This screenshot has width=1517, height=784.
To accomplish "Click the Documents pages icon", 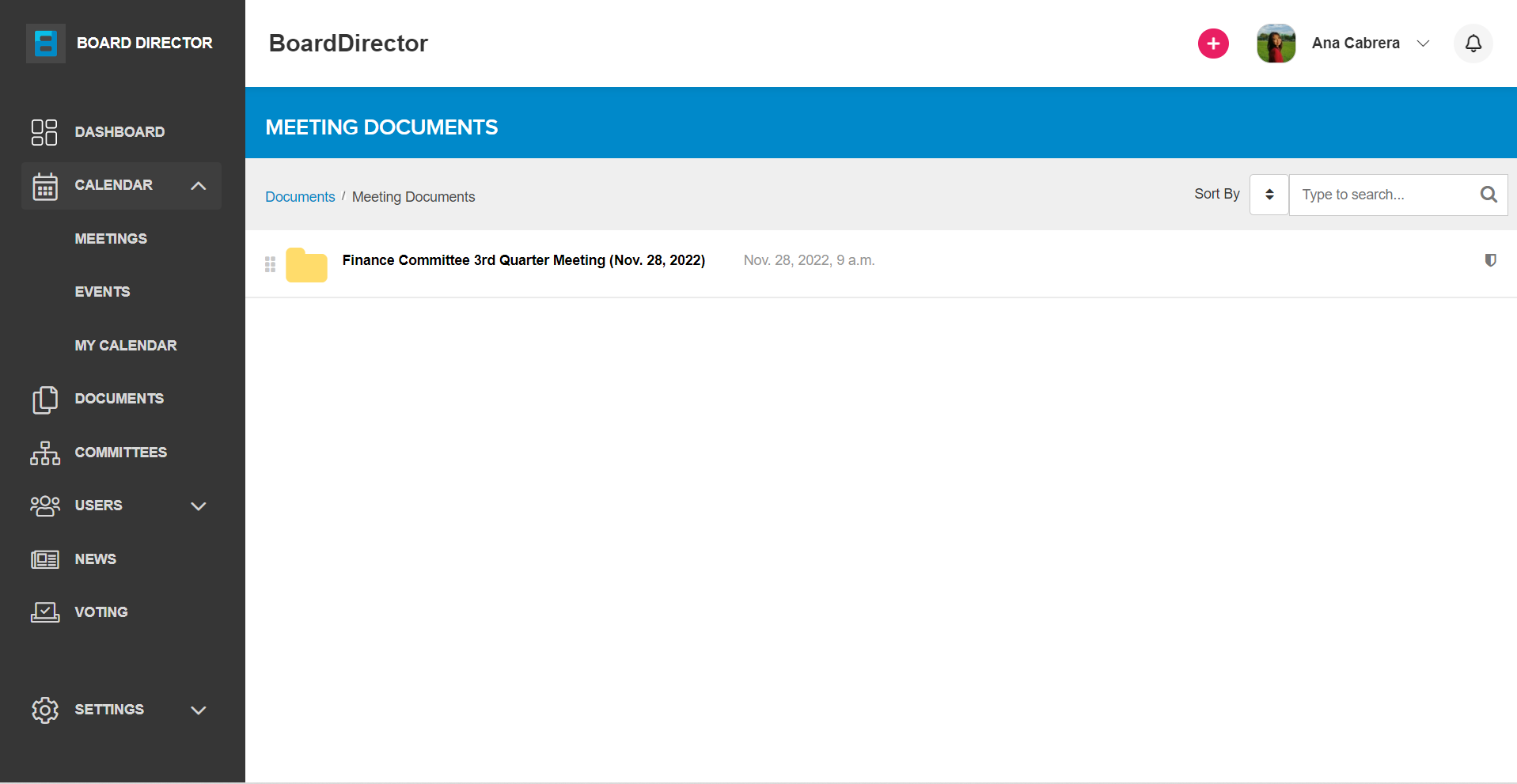I will (x=45, y=400).
